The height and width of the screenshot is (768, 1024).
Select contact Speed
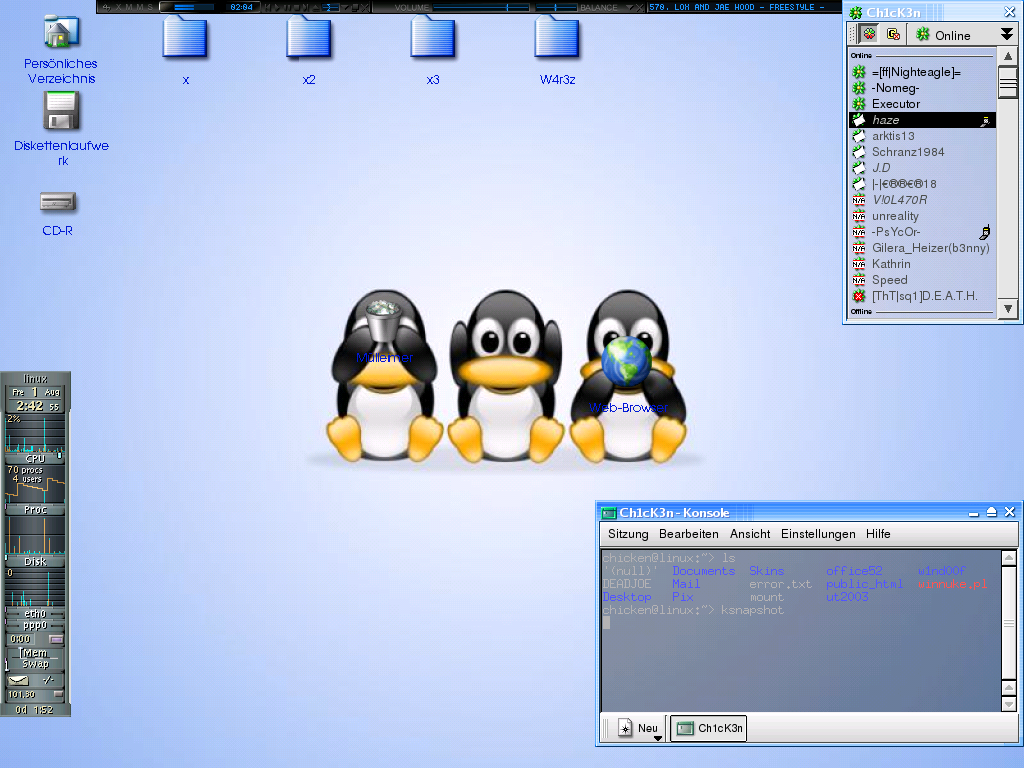[x=922, y=280]
